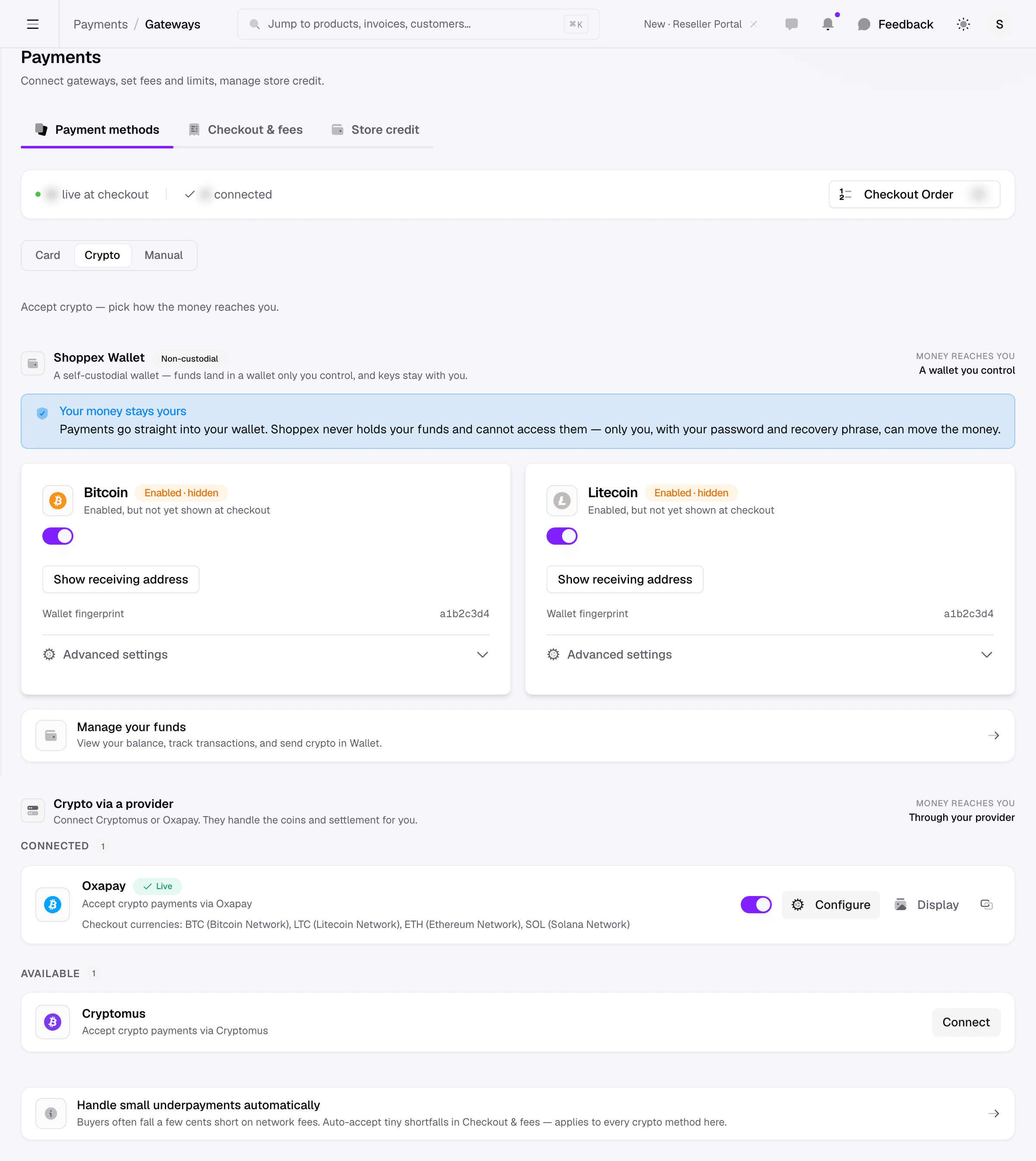This screenshot has width=1036, height=1161.
Task: Configure Oxapay
Action: coord(831,904)
